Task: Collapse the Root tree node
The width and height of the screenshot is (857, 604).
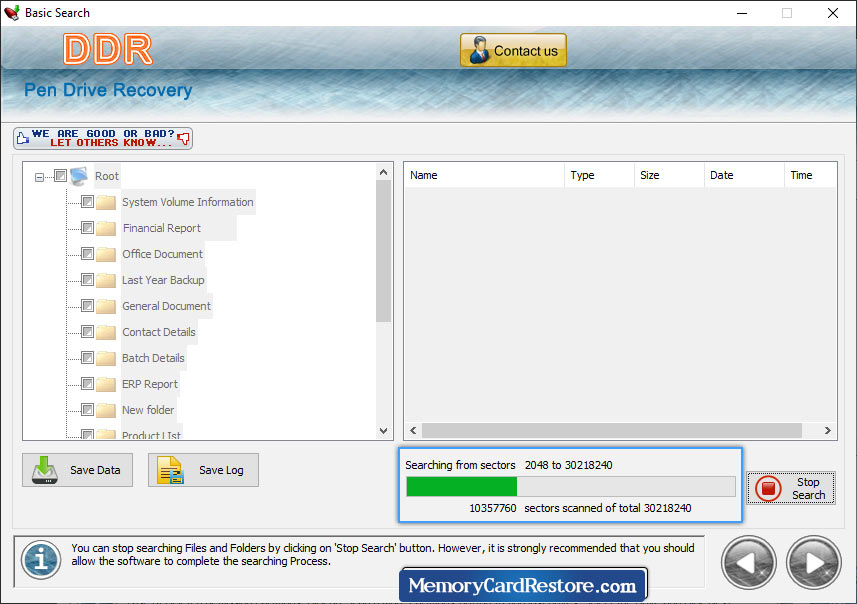Action: point(37,175)
